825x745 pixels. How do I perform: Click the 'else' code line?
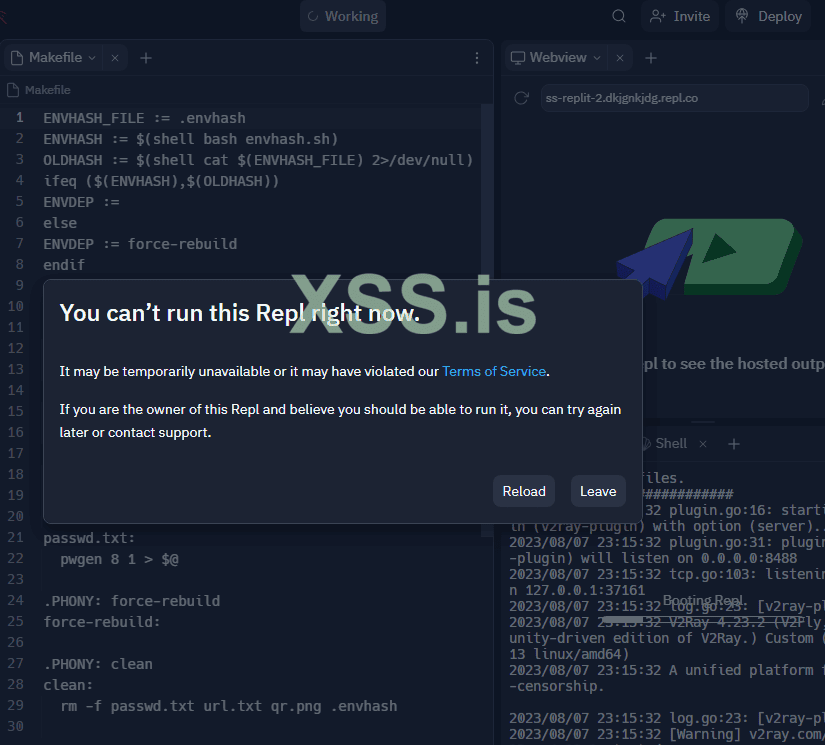60,223
